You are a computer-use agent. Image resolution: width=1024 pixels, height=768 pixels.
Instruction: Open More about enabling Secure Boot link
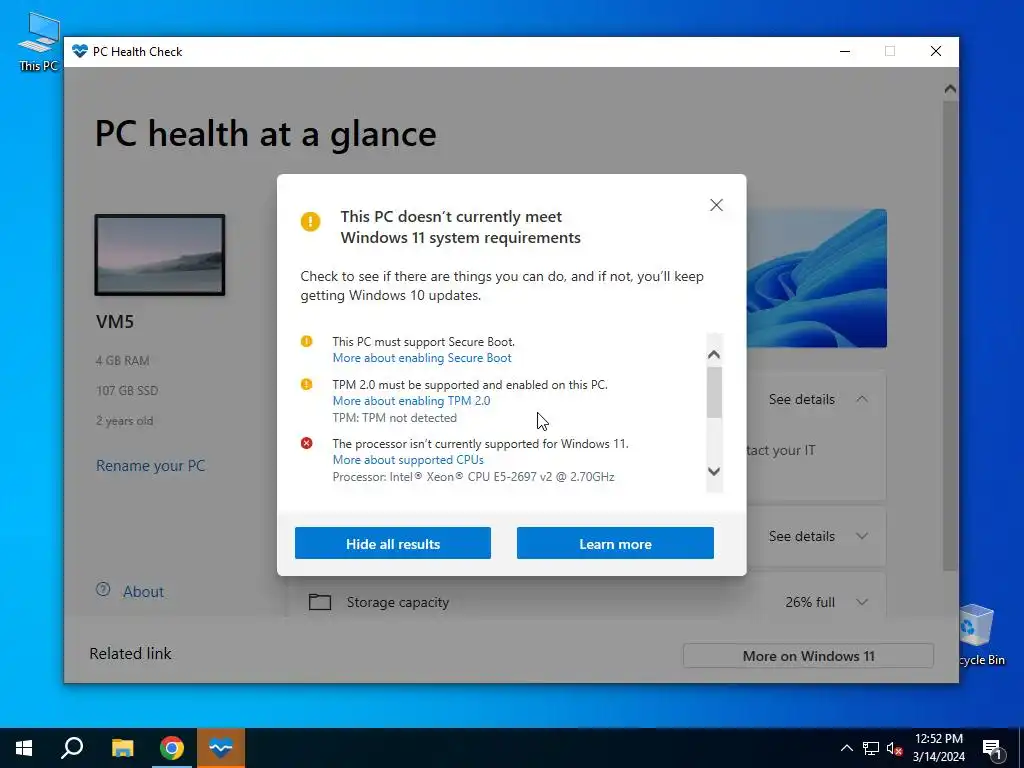422,358
